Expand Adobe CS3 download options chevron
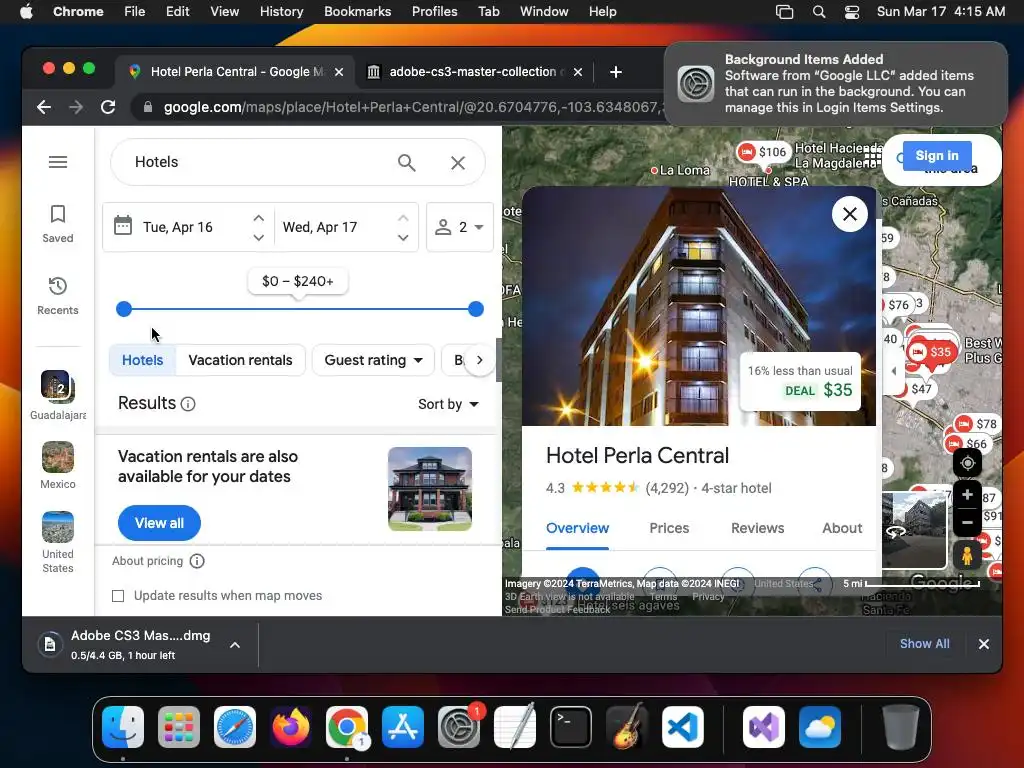The image size is (1024, 768). (x=235, y=645)
